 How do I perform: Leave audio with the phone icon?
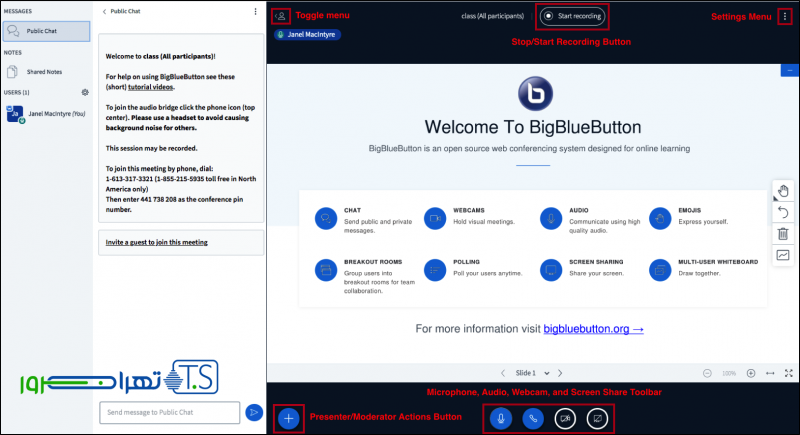pyautogui.click(x=534, y=418)
